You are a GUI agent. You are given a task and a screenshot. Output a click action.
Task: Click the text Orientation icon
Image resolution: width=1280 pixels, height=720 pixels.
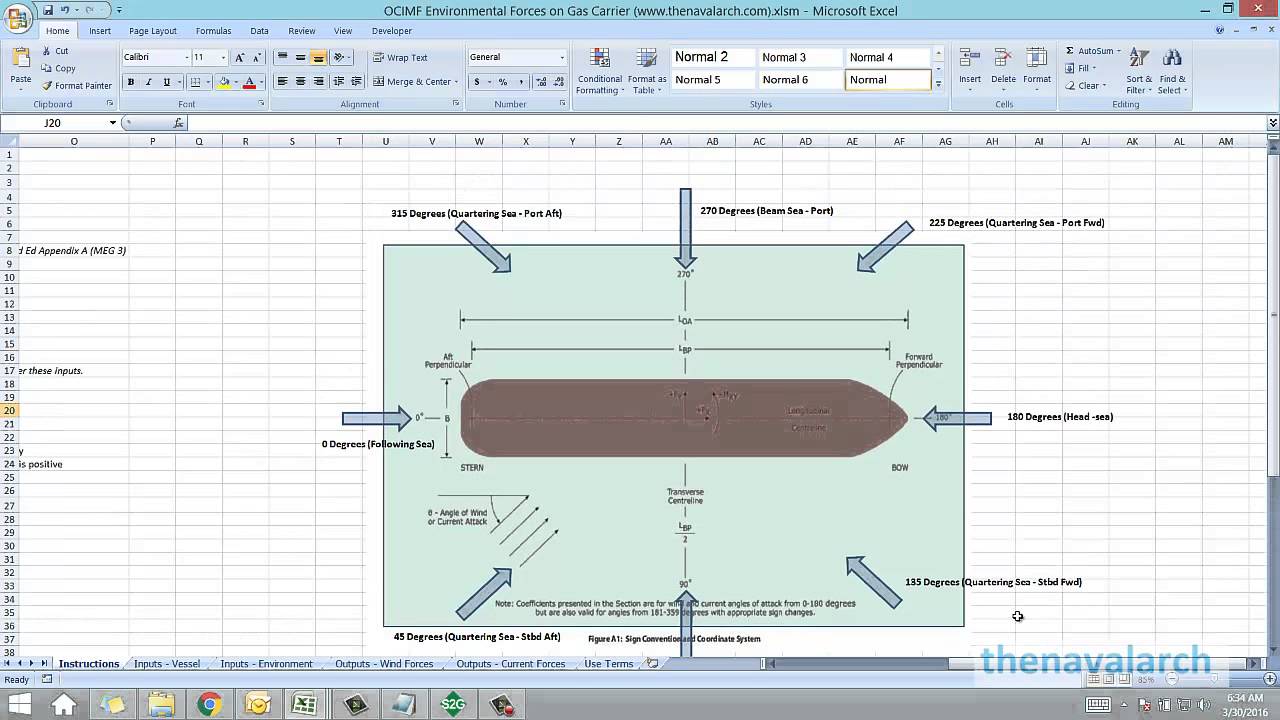pos(340,57)
